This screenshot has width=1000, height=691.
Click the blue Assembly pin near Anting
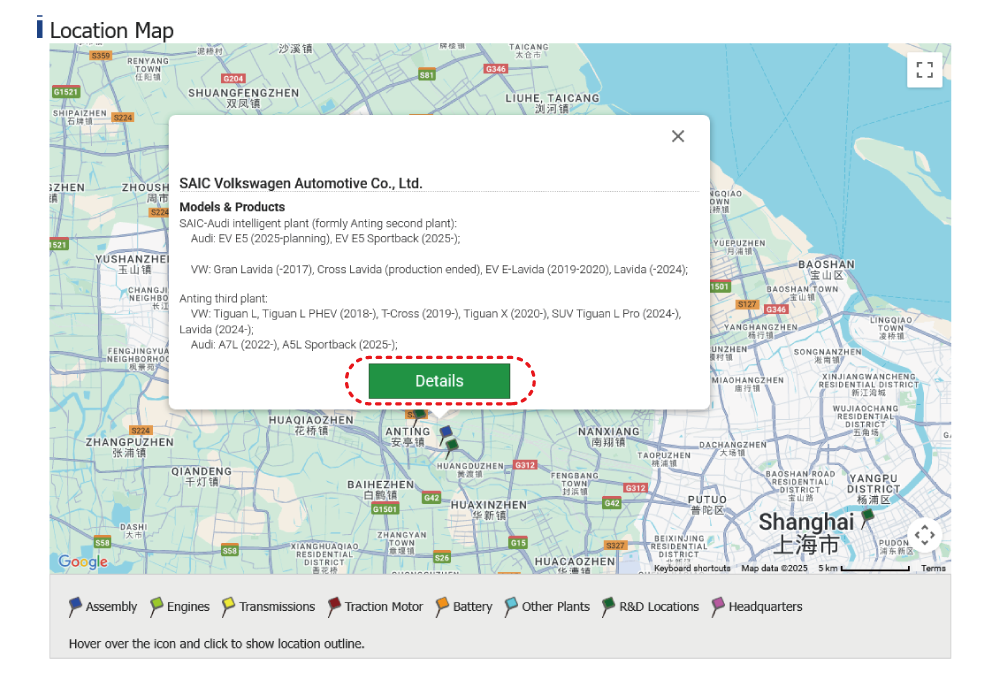tap(445, 433)
